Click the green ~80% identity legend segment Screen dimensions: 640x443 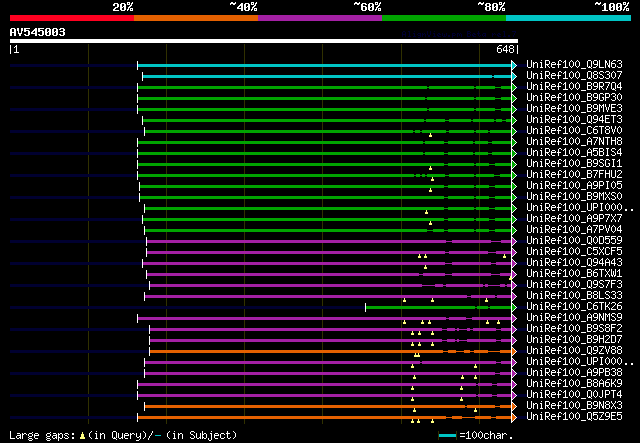pyautogui.click(x=444, y=18)
